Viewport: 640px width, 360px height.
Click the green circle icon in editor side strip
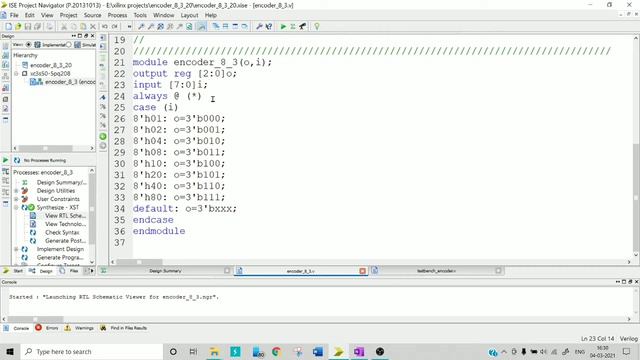click(103, 136)
